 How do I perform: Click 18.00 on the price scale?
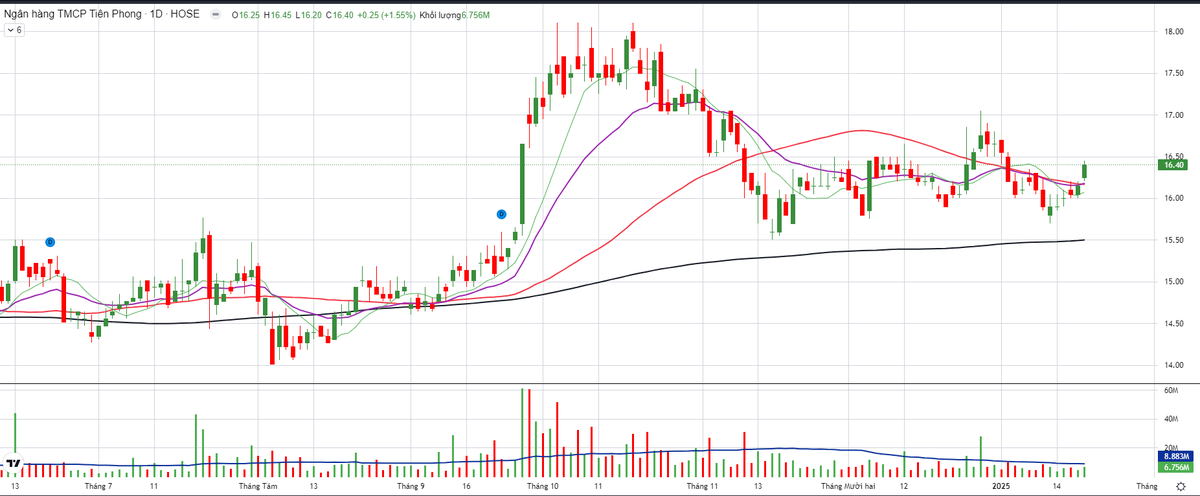(1172, 32)
